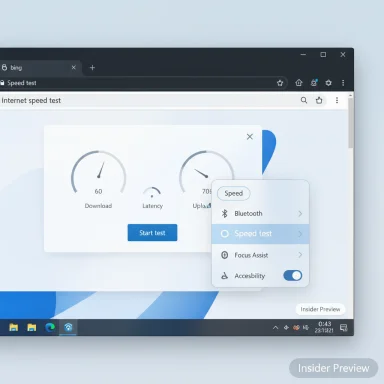Expand the Speed test chevron
Viewport: 384px width, 384px height.
point(300,234)
